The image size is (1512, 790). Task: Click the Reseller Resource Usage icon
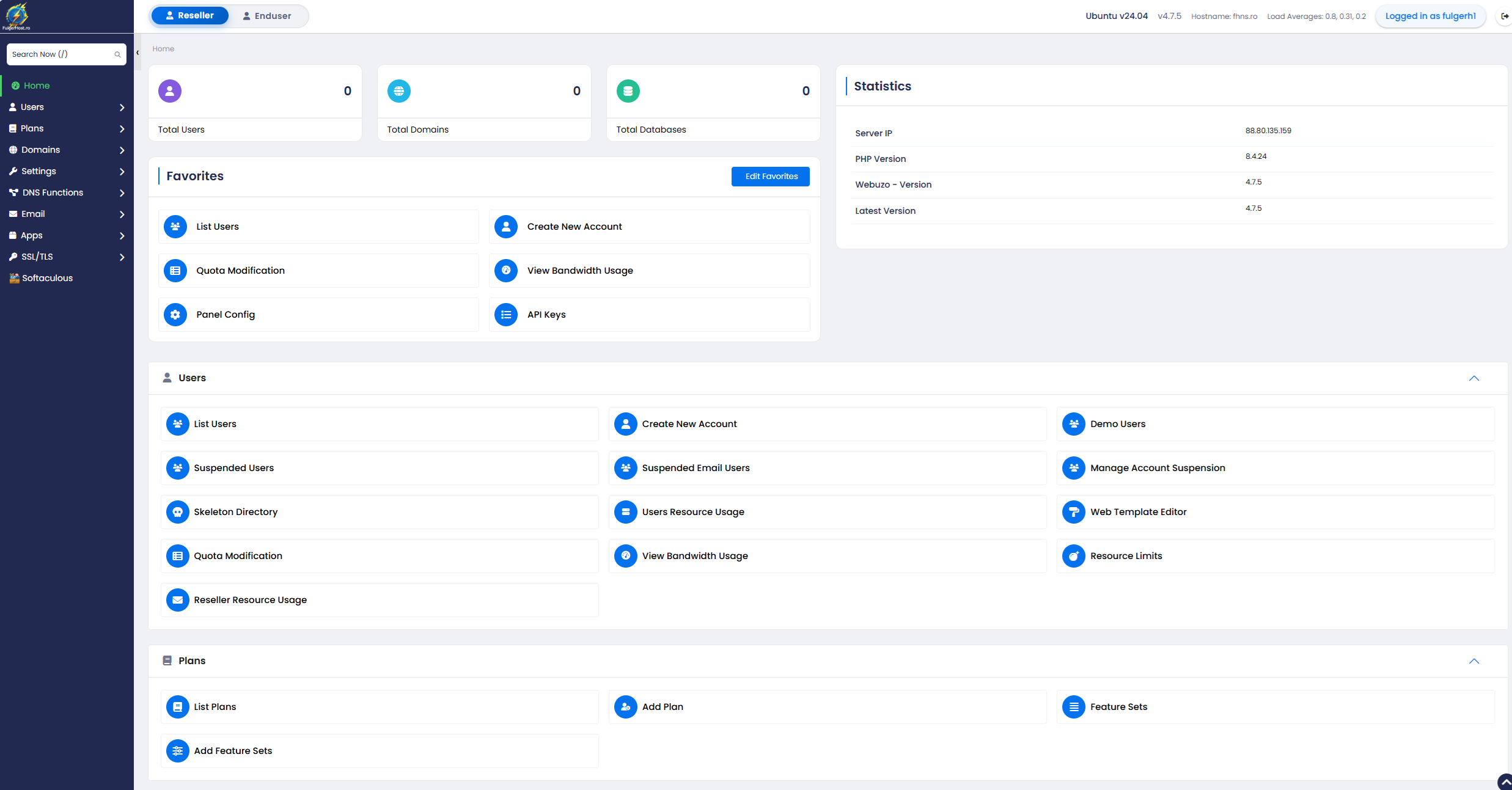coord(178,600)
